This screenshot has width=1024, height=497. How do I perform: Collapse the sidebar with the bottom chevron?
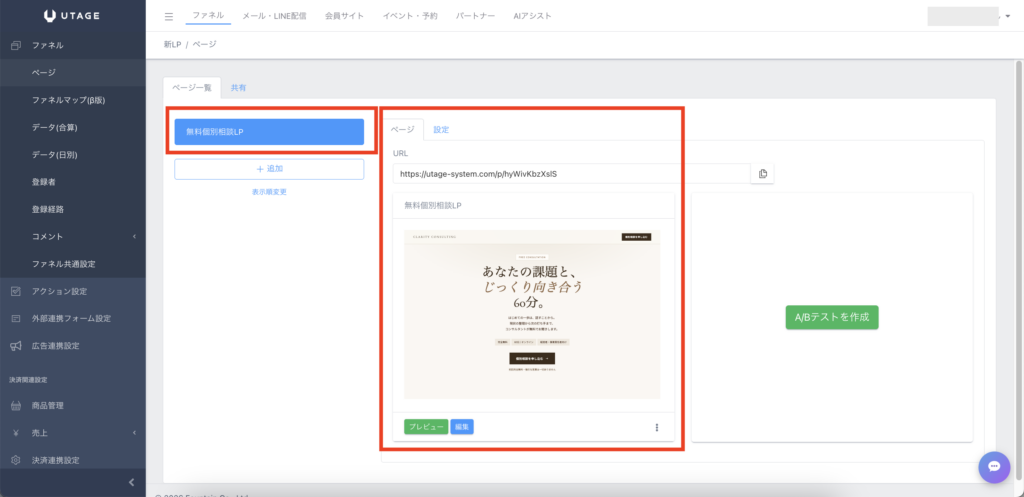(x=131, y=483)
